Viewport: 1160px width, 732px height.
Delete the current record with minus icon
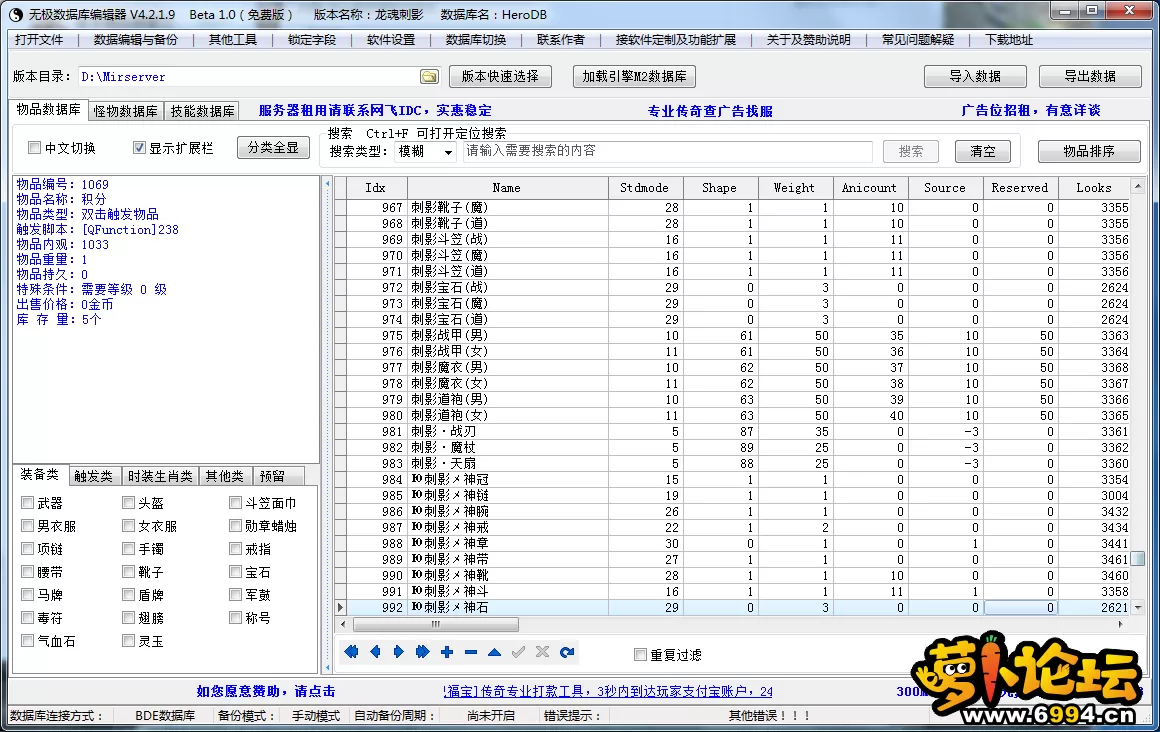[x=471, y=652]
